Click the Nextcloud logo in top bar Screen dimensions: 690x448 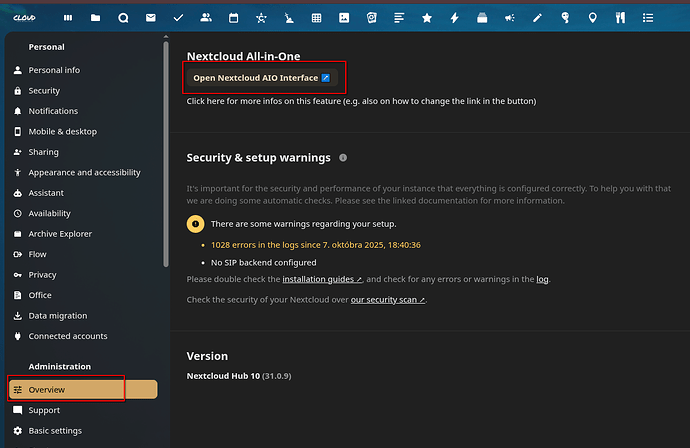(24, 18)
